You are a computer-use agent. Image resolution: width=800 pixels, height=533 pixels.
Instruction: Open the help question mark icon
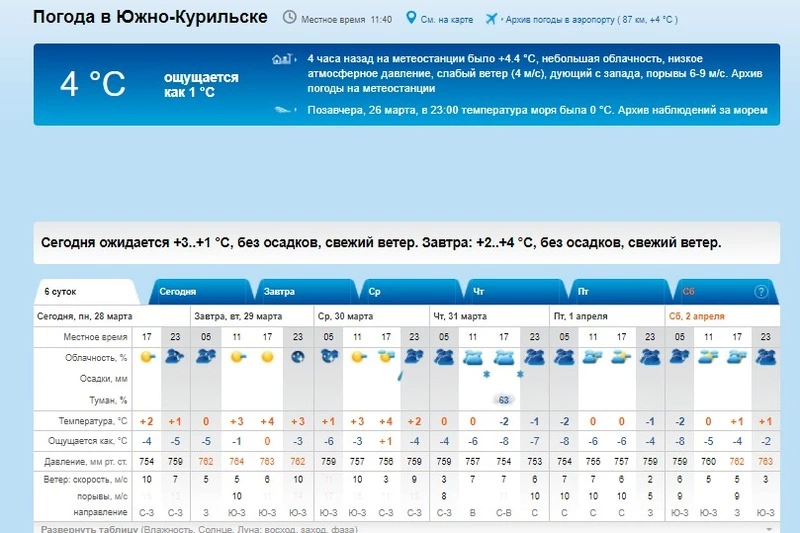pyautogui.click(x=761, y=292)
